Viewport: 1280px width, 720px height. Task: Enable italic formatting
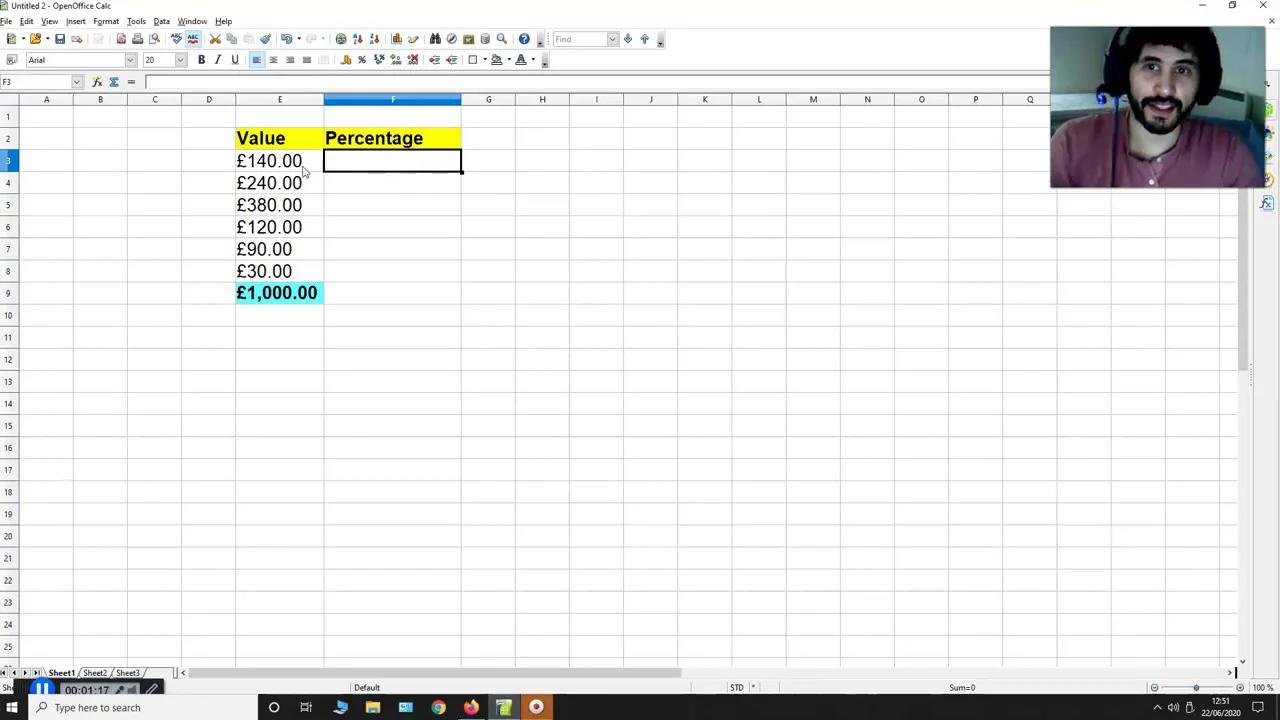pos(218,60)
